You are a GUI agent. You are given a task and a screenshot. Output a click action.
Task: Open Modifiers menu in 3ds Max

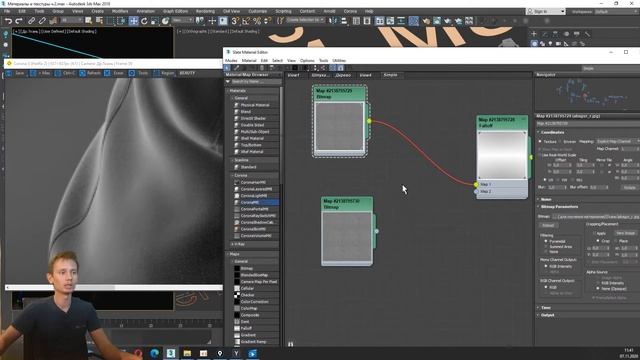[x=120, y=11]
